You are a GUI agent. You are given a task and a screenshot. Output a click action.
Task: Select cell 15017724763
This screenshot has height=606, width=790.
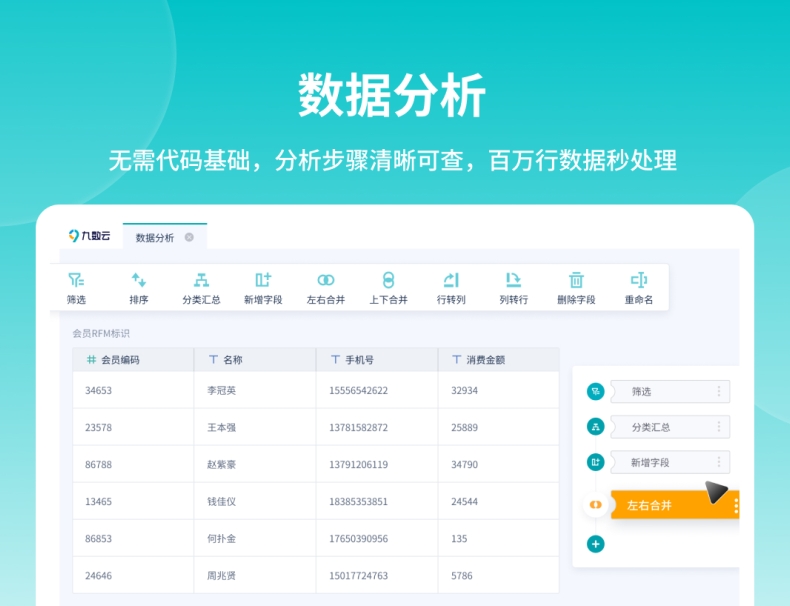377,575
